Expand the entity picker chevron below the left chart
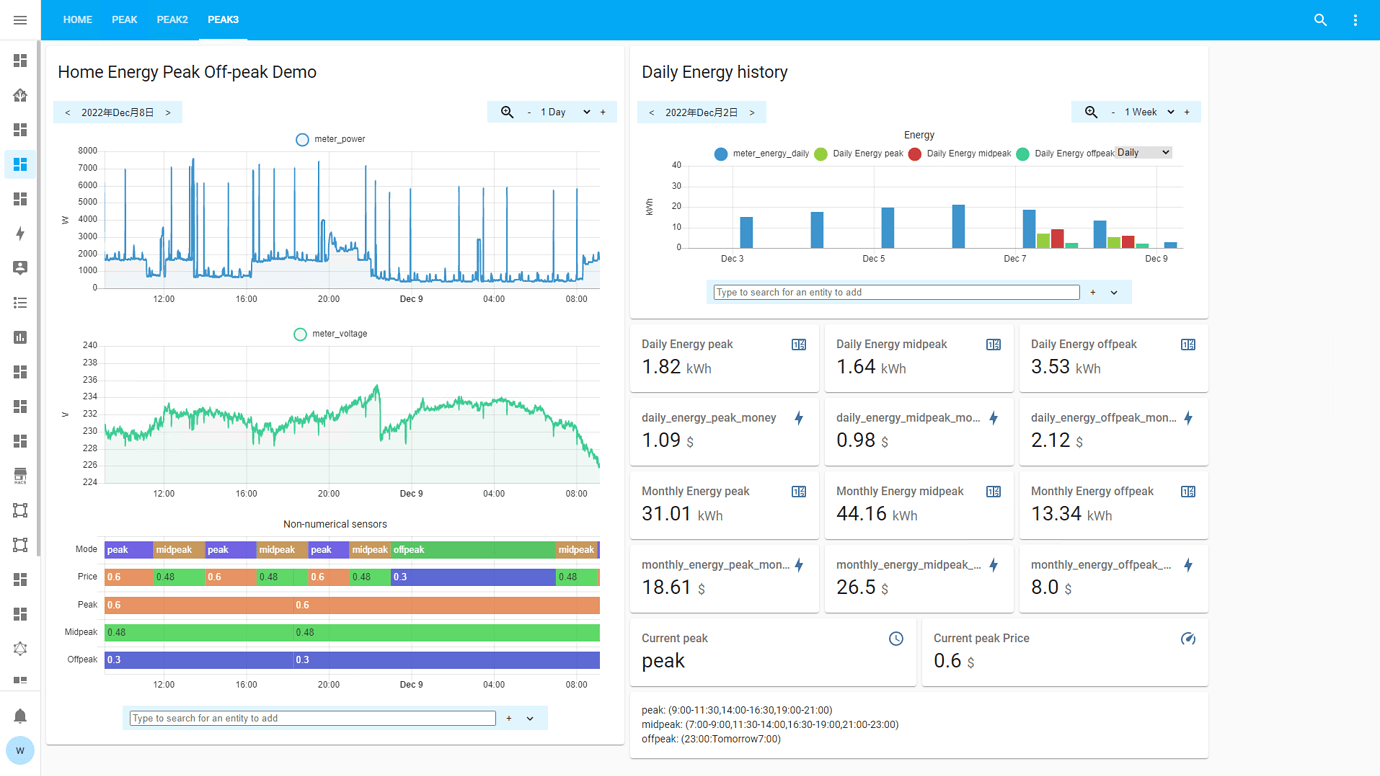Viewport: 1380px width, 776px height. (x=530, y=718)
